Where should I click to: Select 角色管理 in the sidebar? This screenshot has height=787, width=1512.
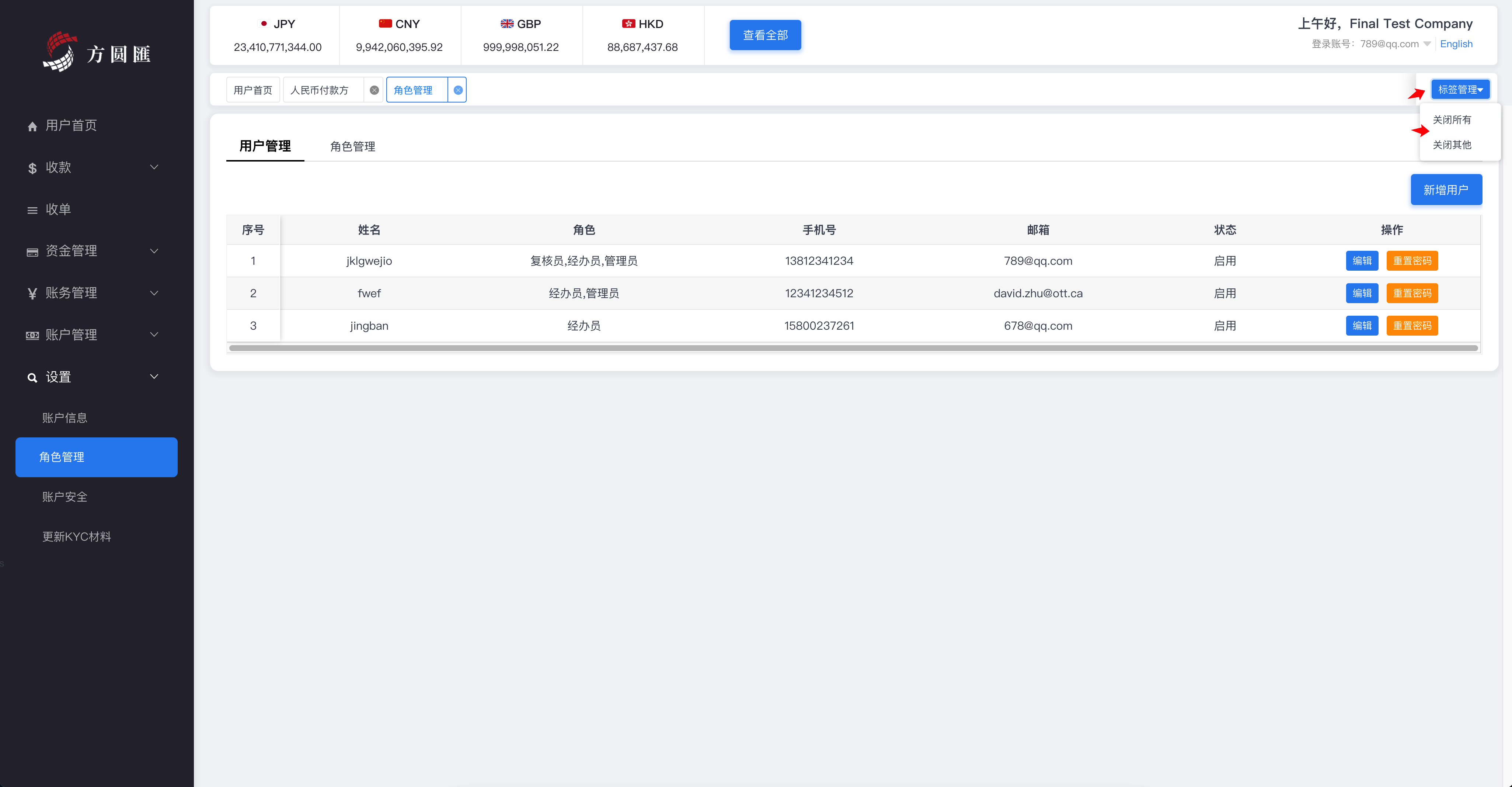click(x=96, y=457)
